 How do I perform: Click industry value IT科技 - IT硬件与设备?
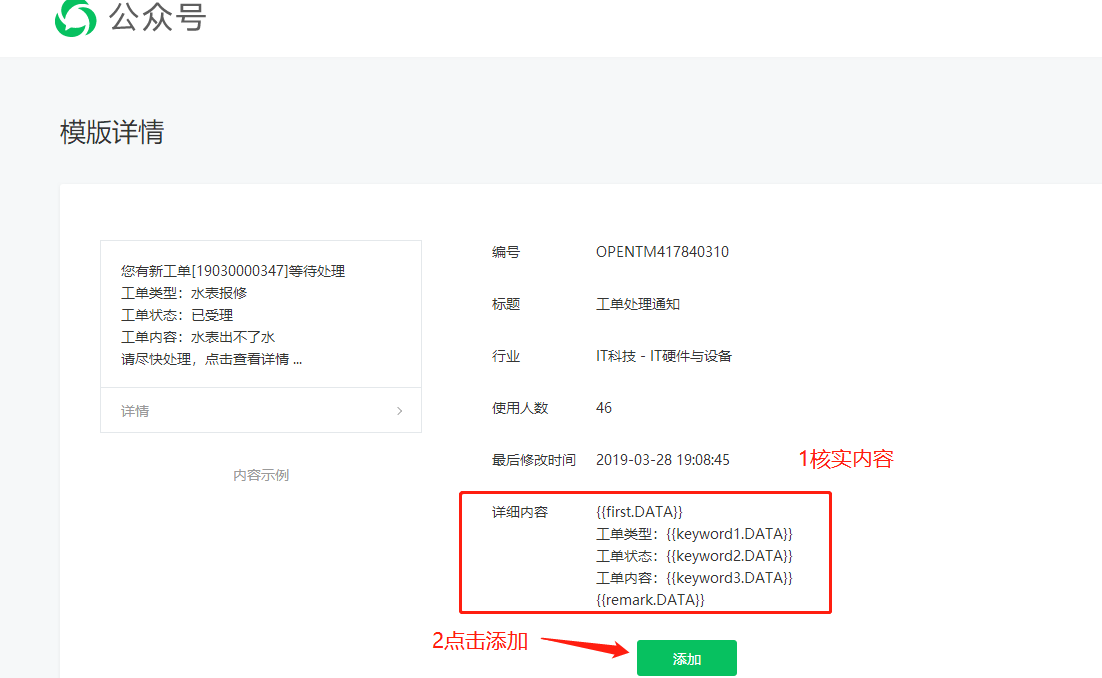[x=663, y=356]
